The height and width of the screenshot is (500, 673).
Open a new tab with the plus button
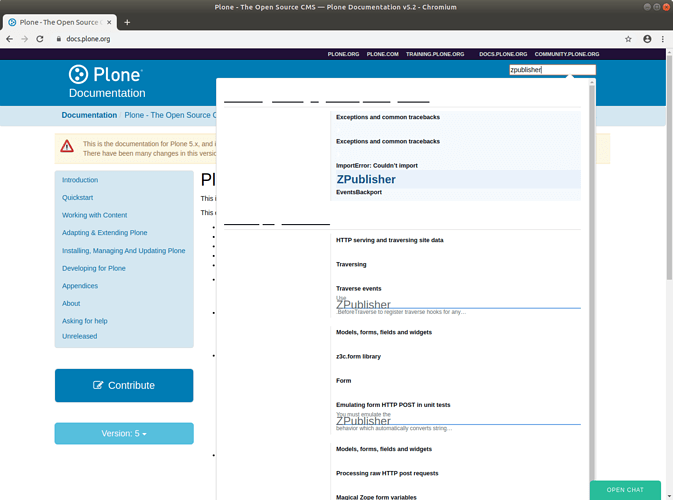tap(127, 22)
